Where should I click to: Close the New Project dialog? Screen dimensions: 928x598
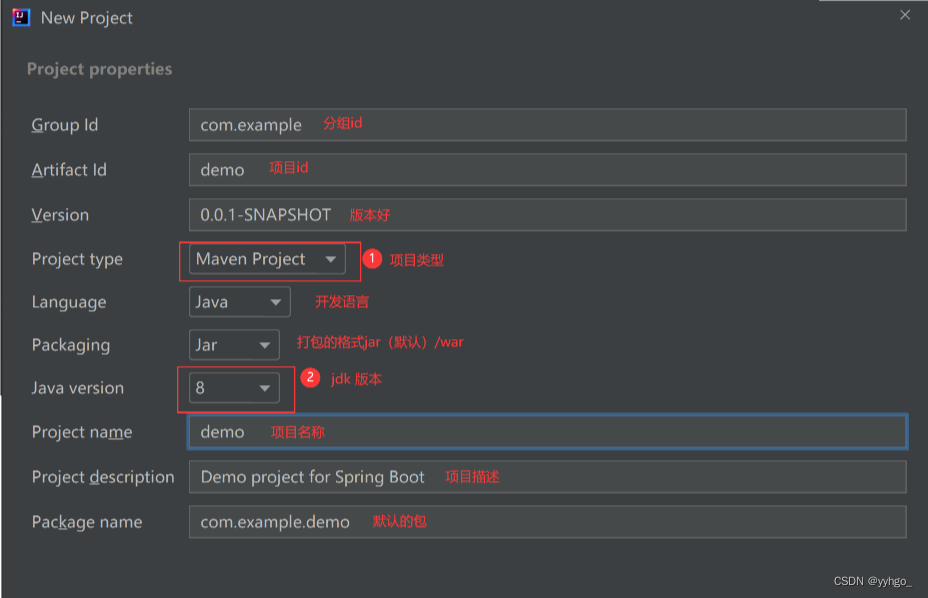[x=905, y=15]
